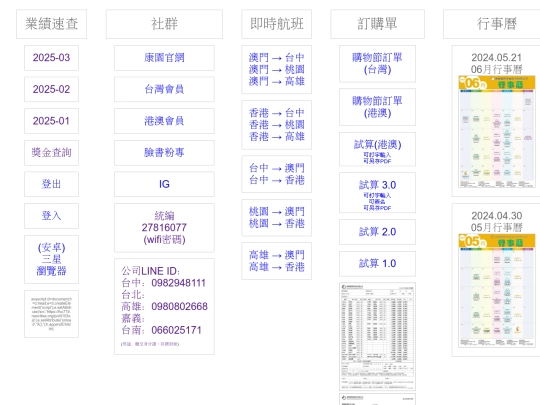Open 台灣會員 link

(164, 89)
